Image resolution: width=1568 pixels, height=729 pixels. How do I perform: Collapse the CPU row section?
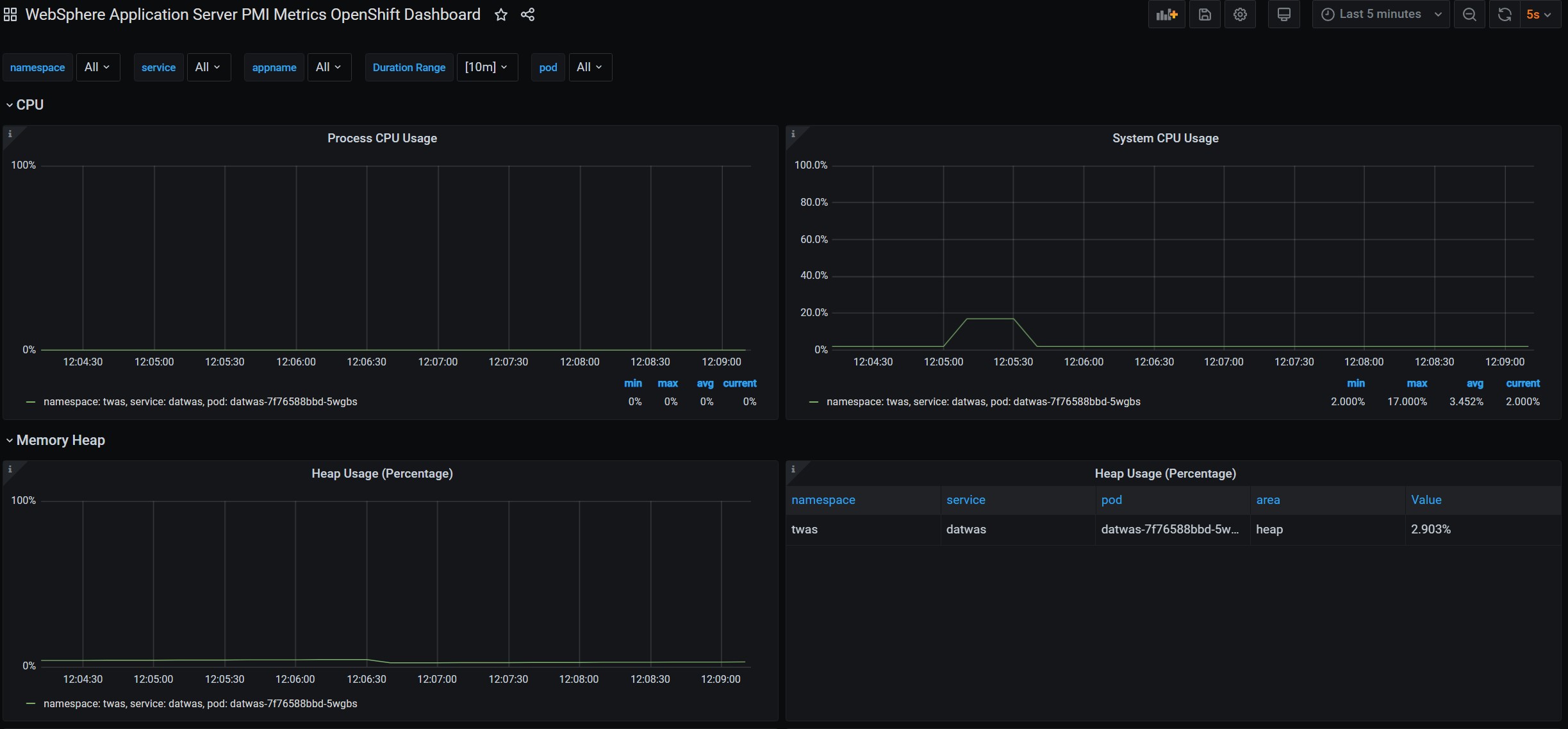coord(29,105)
